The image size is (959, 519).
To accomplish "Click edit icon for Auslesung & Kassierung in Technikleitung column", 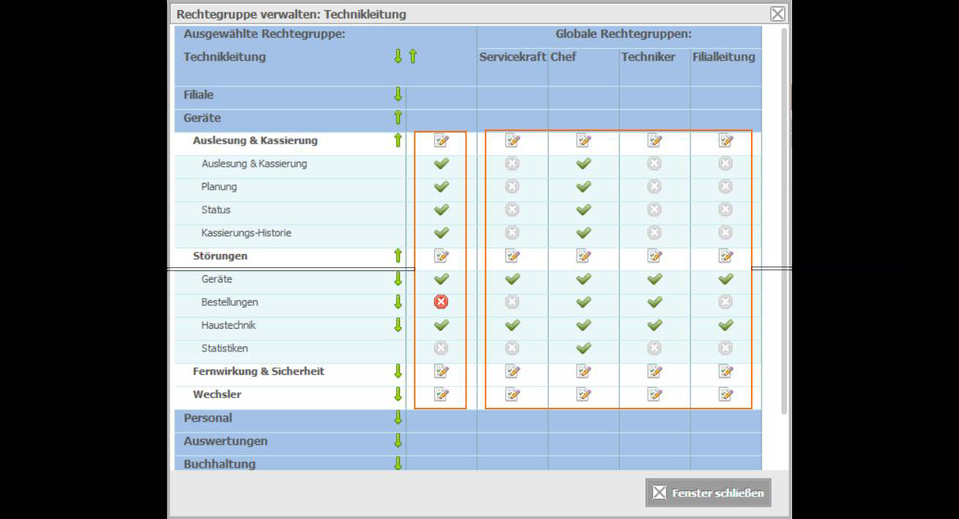I will [441, 141].
